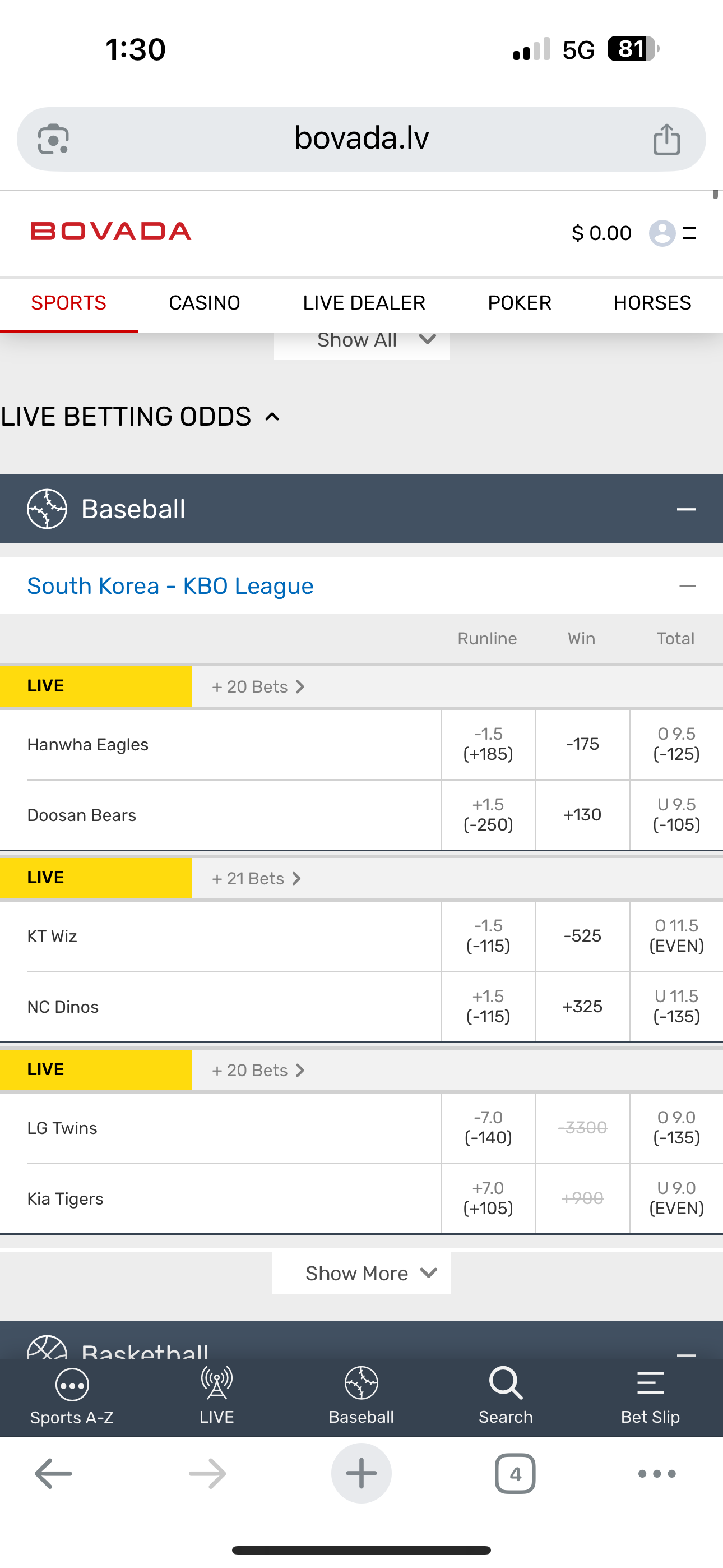The width and height of the screenshot is (723, 1568).
Task: Switch to the Poker tab
Action: pyautogui.click(x=519, y=303)
